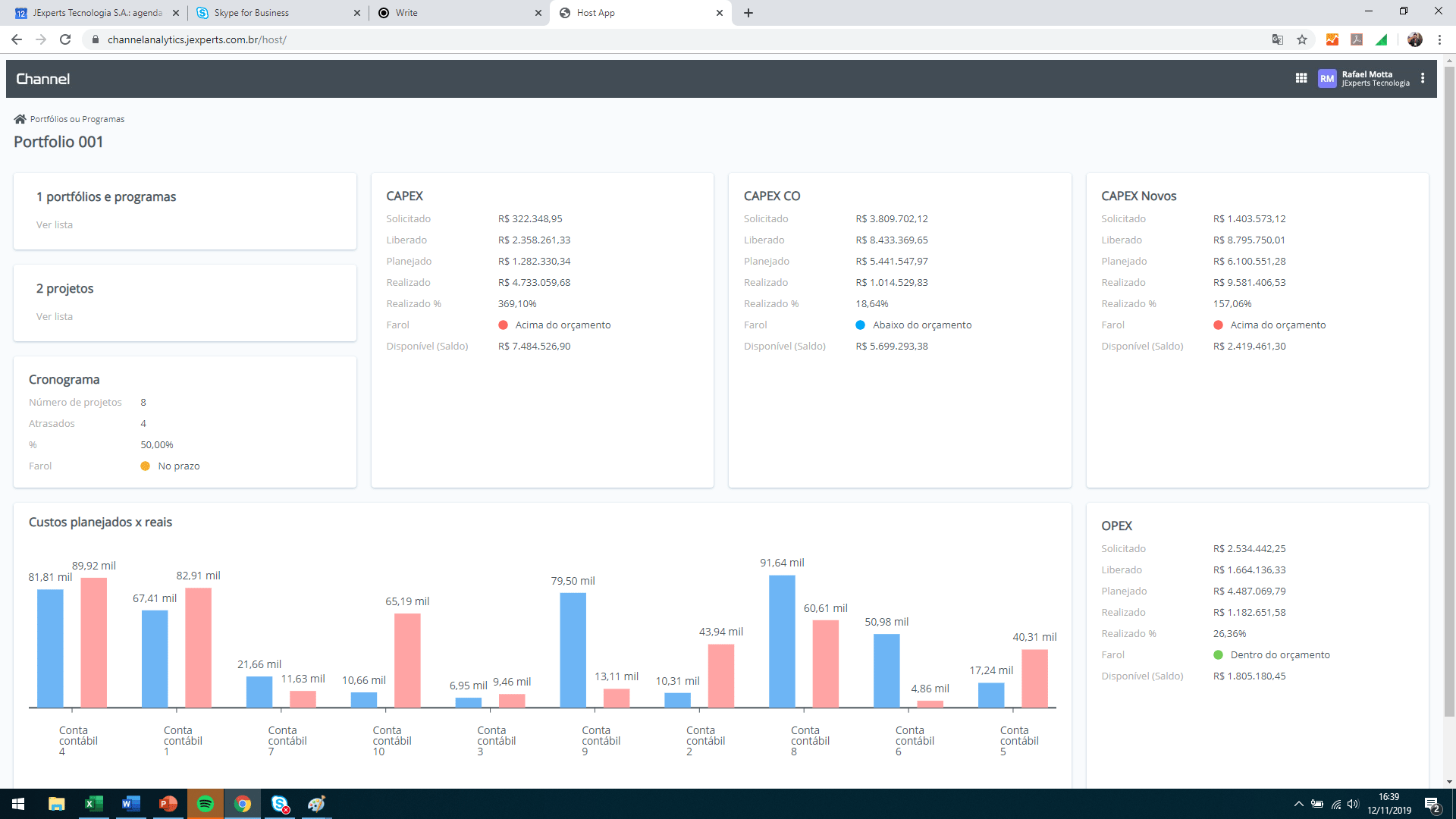This screenshot has height=819, width=1456.
Task: Click the Portfólios ou Programas breadcrumb
Action: 77,119
